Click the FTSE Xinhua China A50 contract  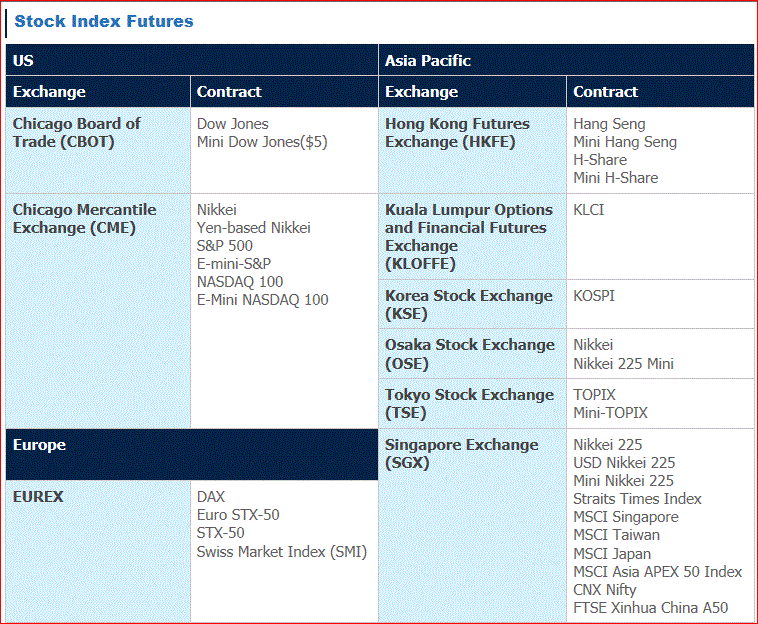[651, 608]
